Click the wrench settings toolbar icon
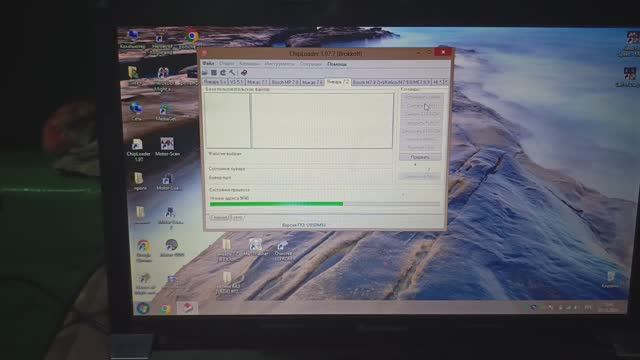 [232, 73]
